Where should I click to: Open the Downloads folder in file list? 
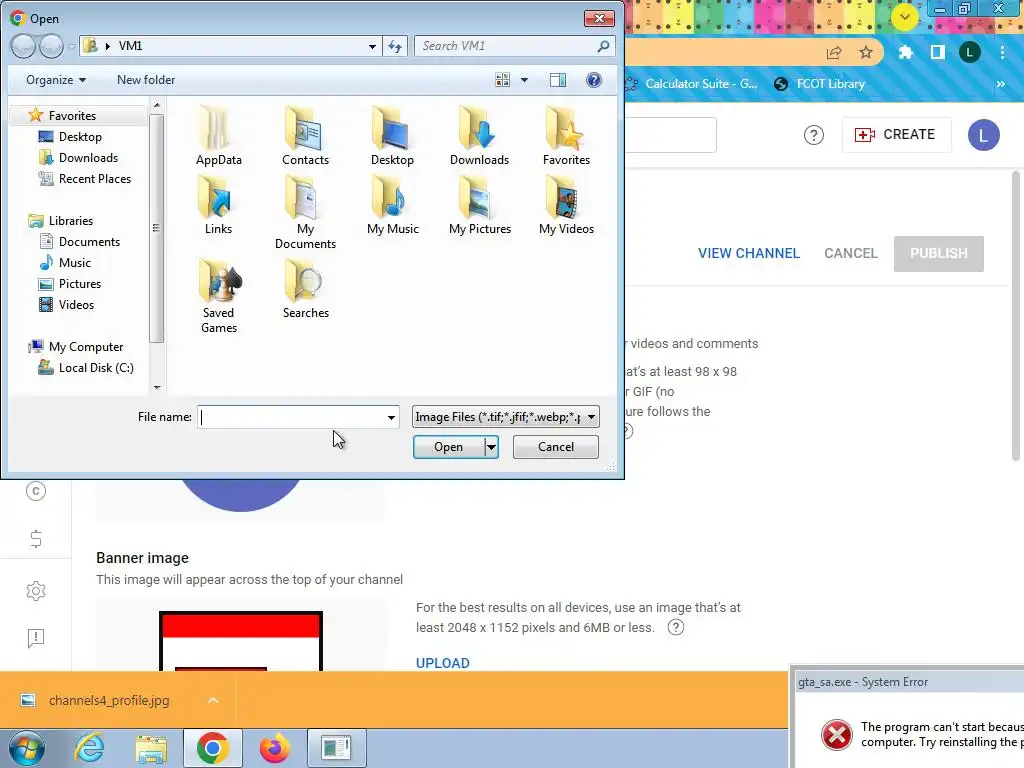479,136
